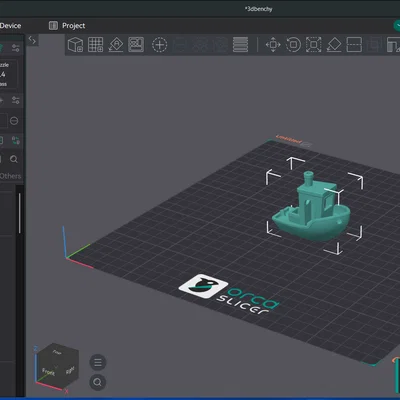Screen dimensions: 400x400
Task: Click the Add model cube icon
Action: pyautogui.click(x=75, y=44)
